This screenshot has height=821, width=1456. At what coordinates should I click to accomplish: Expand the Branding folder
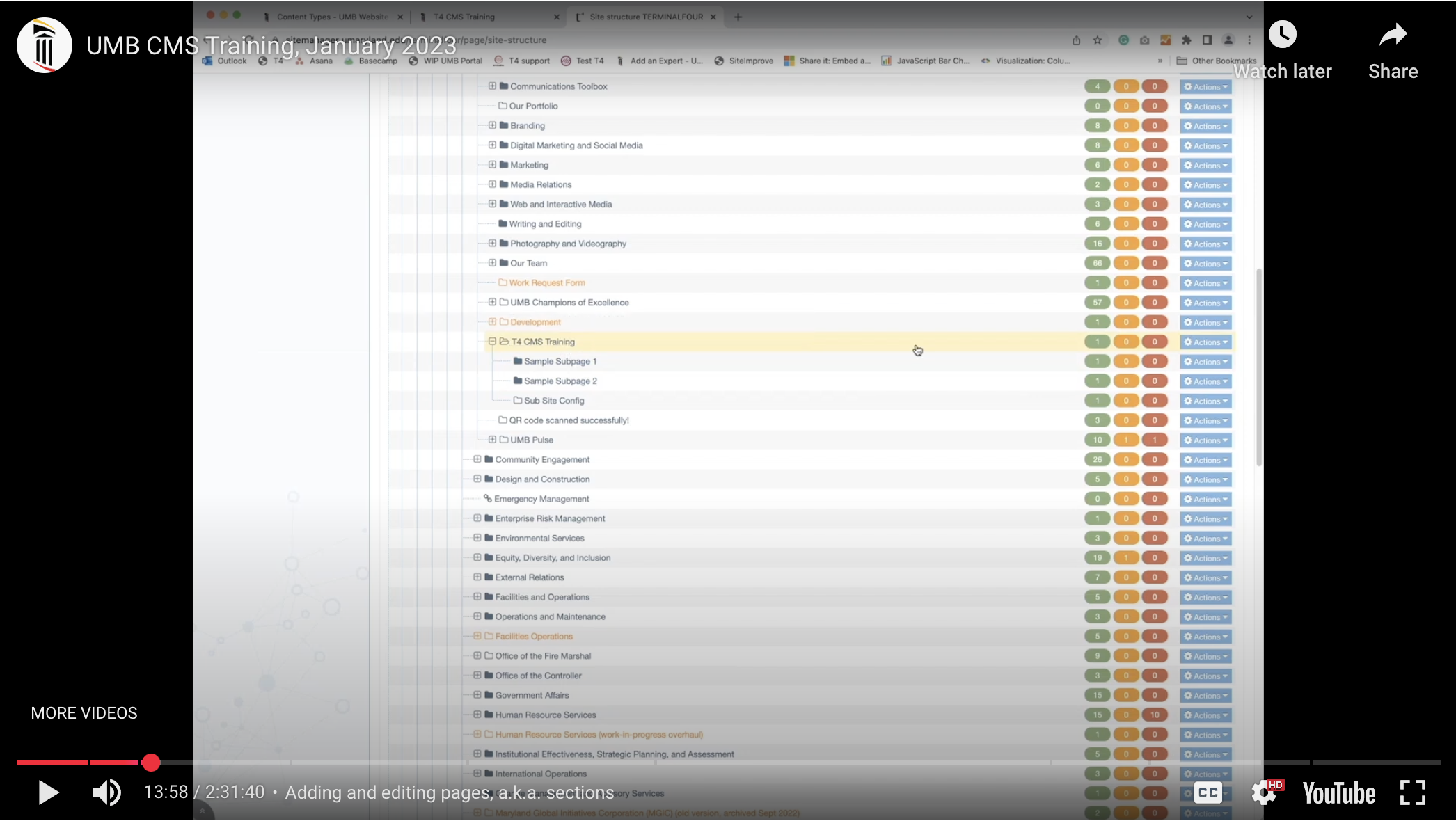tap(492, 126)
